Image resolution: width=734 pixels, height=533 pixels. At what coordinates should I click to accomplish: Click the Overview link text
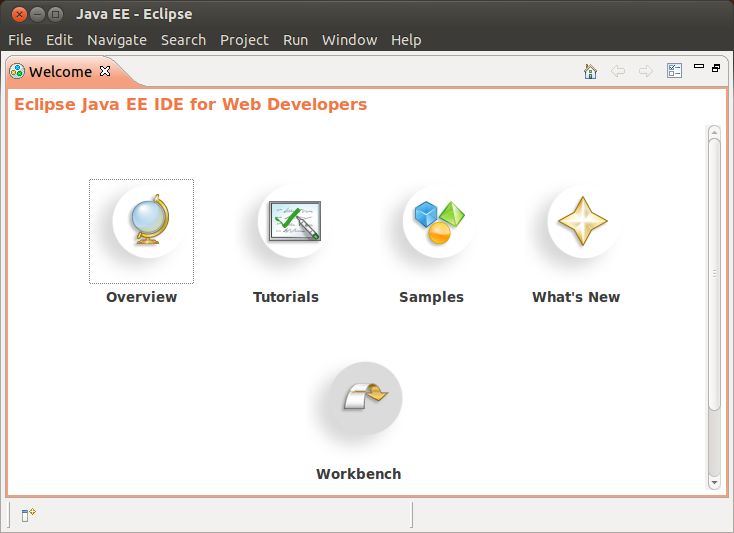(141, 297)
